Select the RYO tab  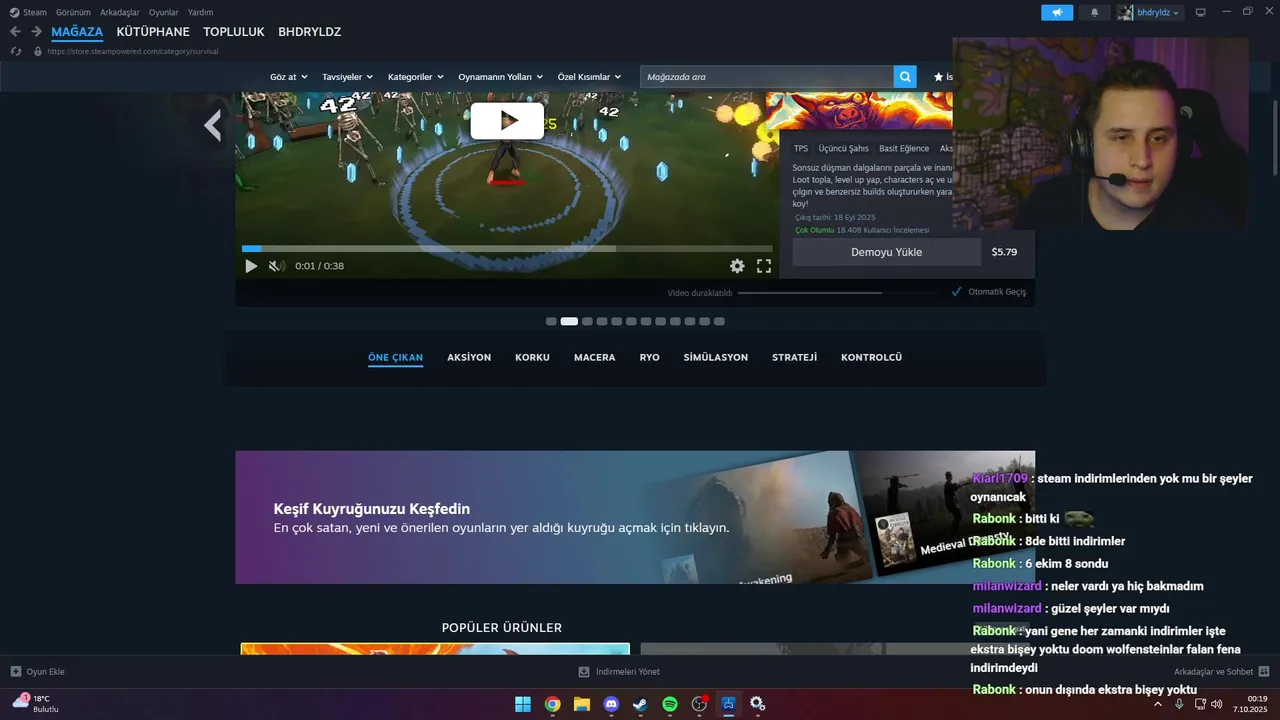point(650,357)
